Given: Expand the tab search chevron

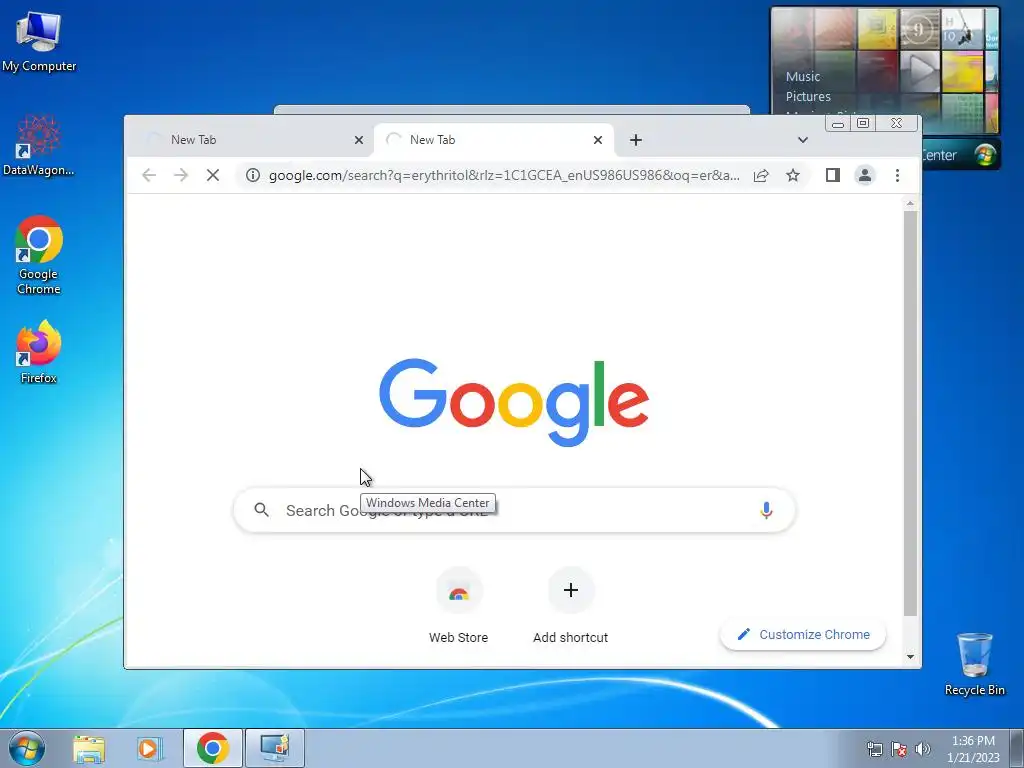Looking at the screenshot, I should (x=803, y=140).
